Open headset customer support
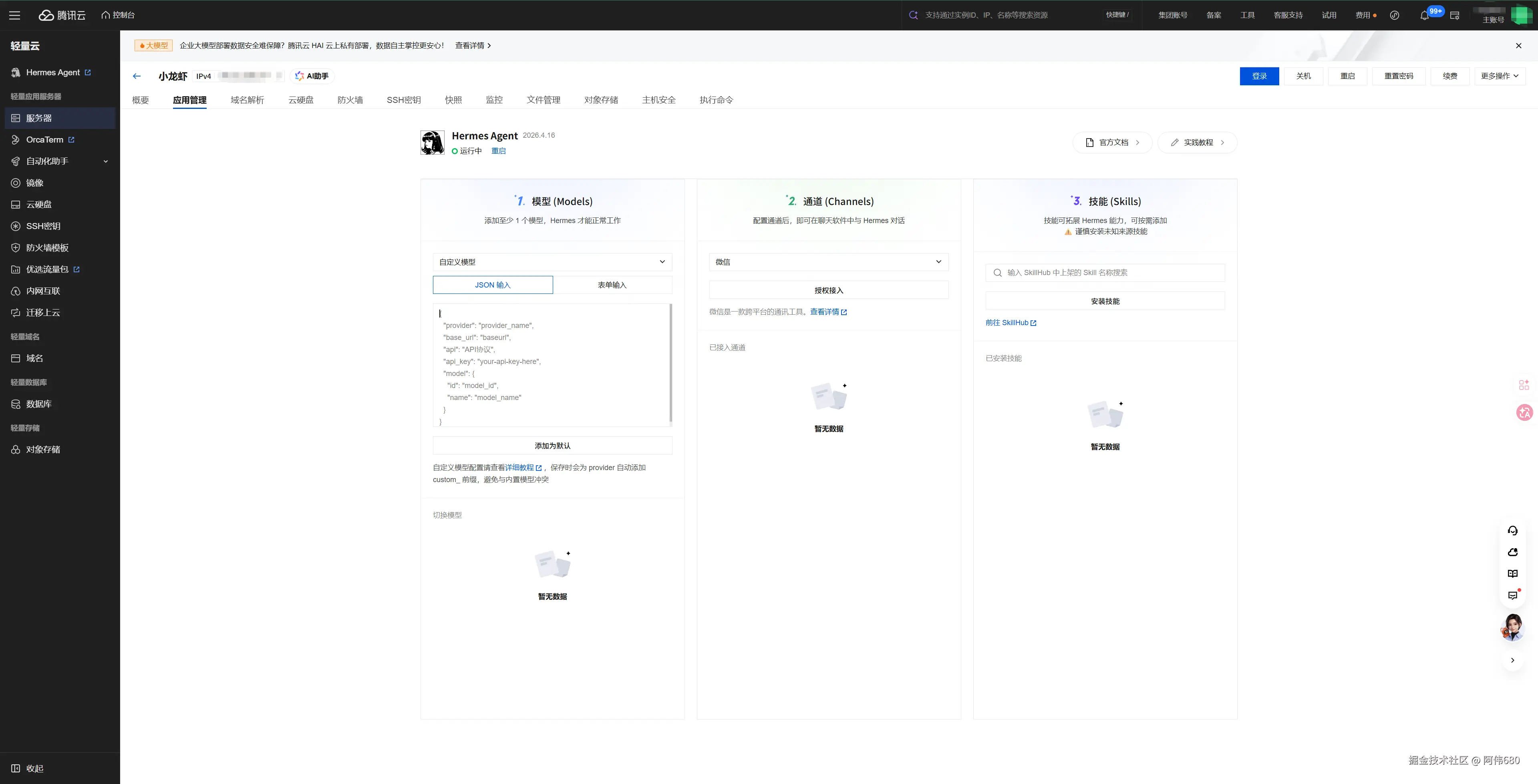1538x784 pixels. tap(1512, 530)
